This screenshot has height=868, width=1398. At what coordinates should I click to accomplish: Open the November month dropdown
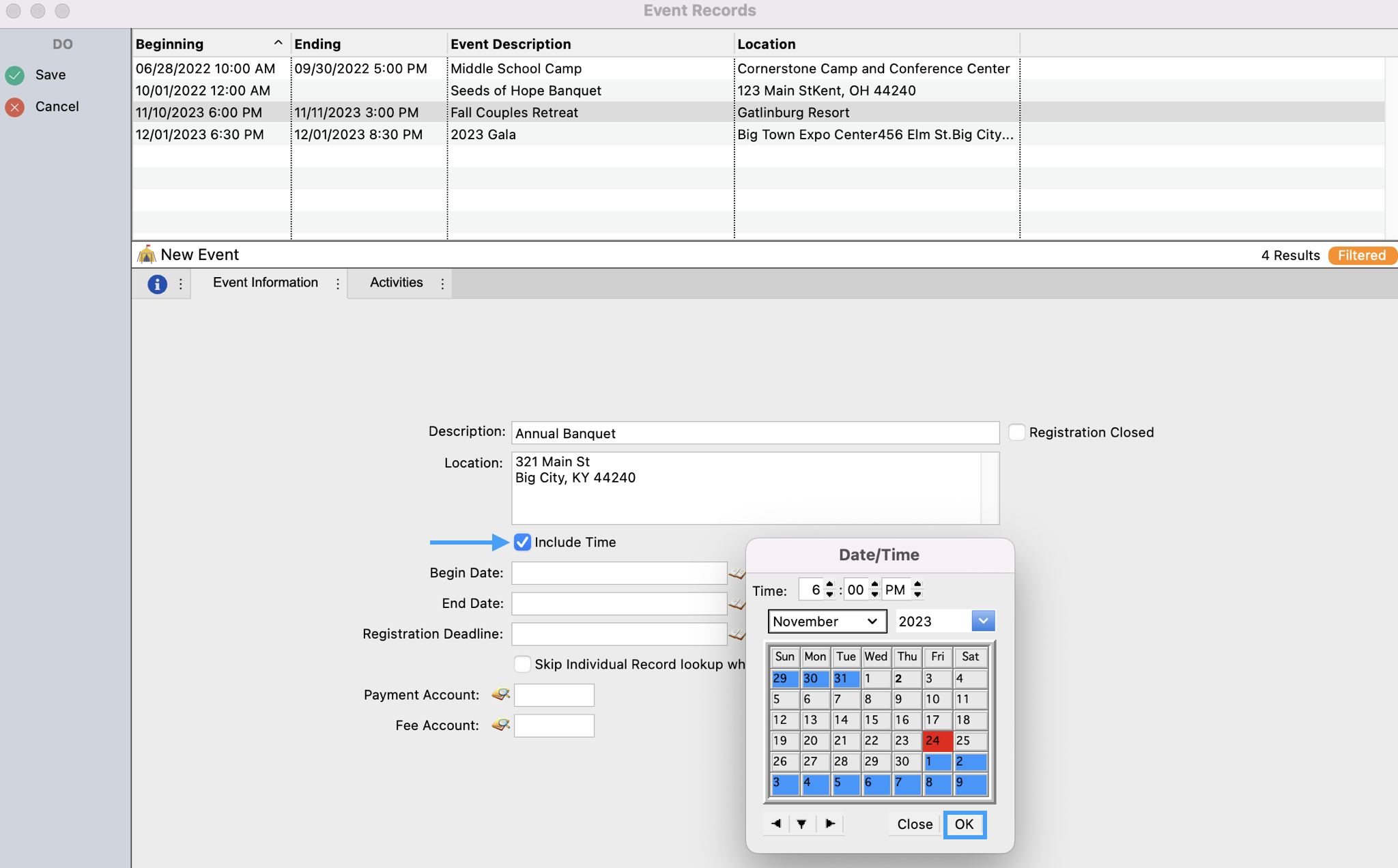(826, 622)
